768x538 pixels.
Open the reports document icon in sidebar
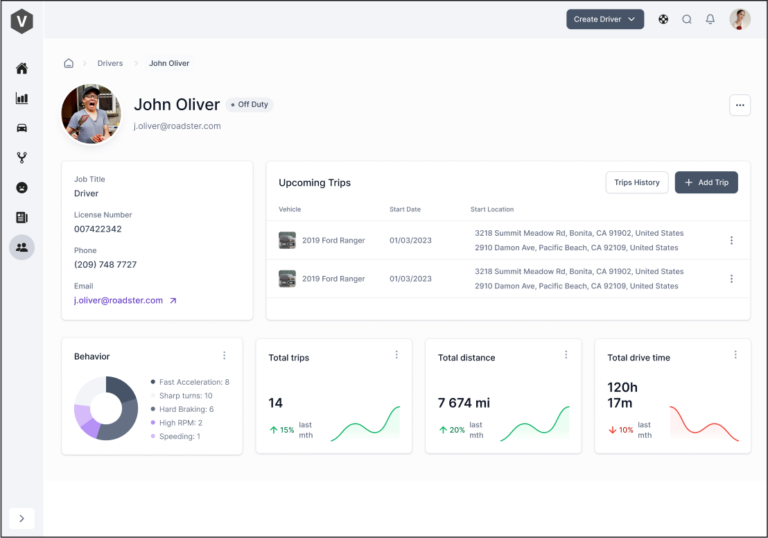coord(22,217)
